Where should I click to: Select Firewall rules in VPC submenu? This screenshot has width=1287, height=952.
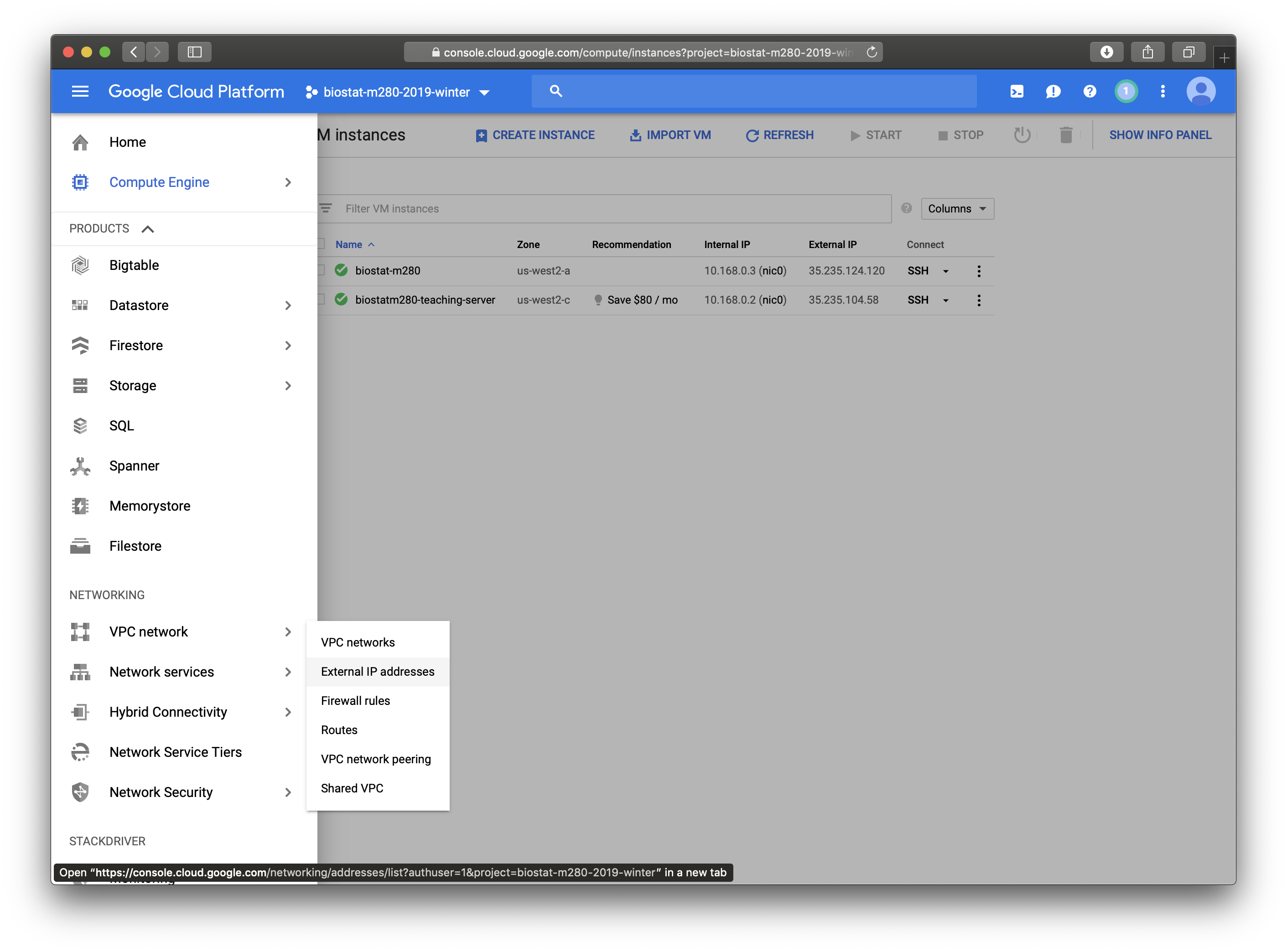[x=355, y=701]
